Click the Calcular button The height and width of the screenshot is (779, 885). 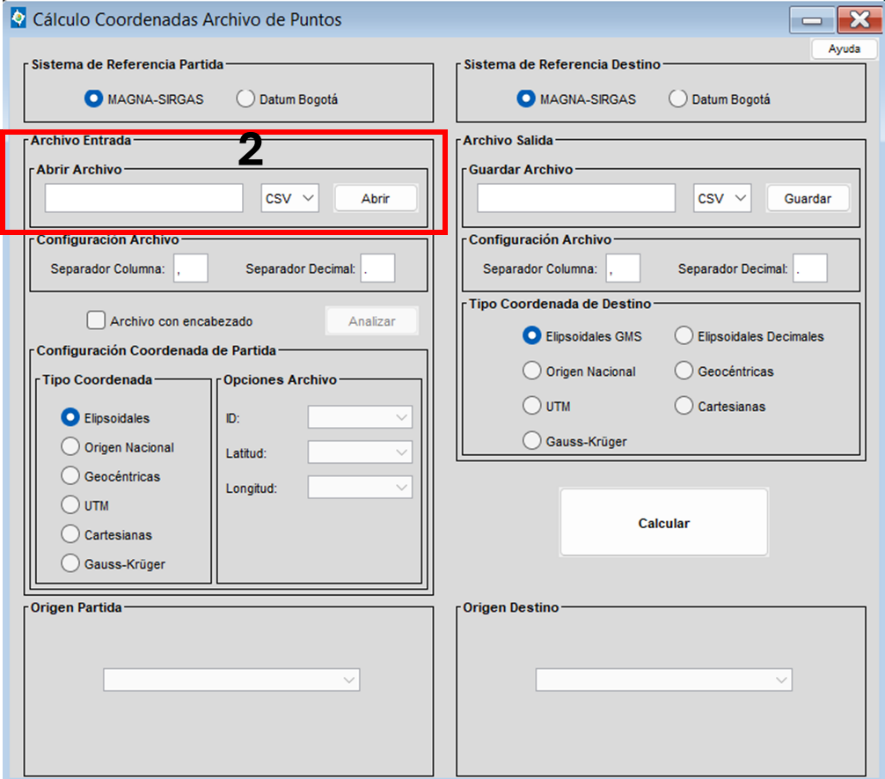(664, 523)
